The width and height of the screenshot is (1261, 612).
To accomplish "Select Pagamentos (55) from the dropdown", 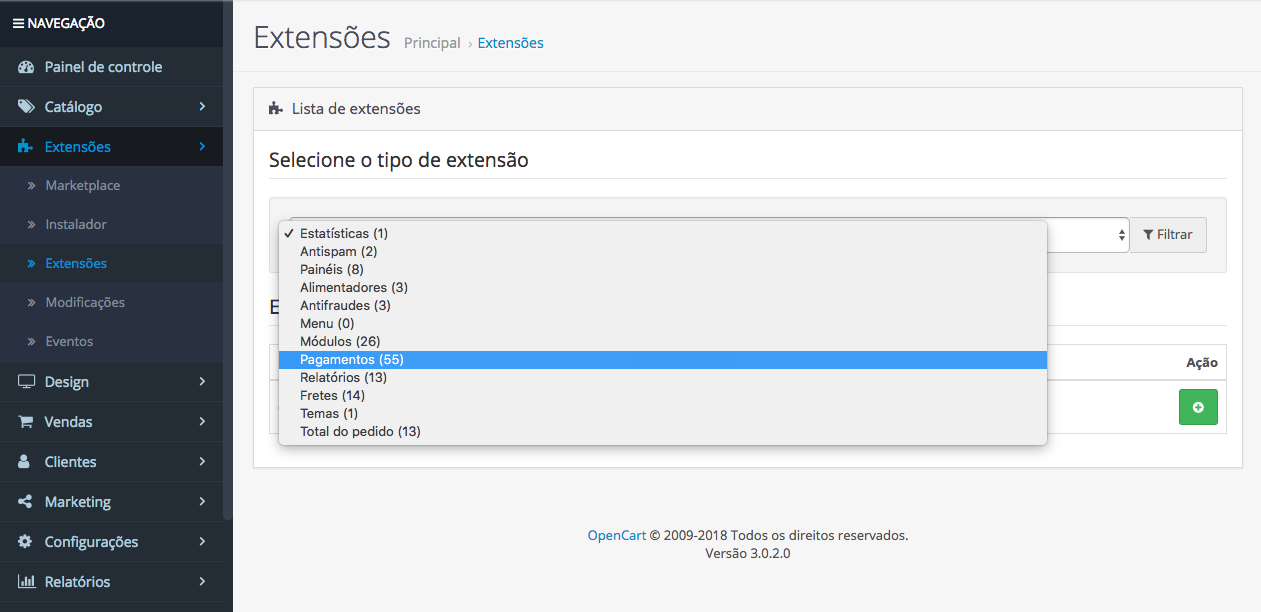I will click(352, 360).
